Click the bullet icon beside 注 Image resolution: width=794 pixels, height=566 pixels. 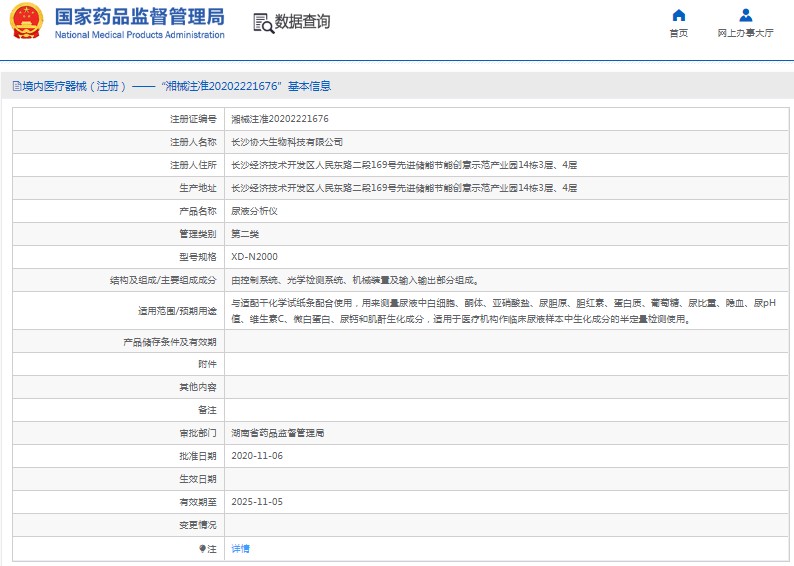pyautogui.click(x=203, y=548)
